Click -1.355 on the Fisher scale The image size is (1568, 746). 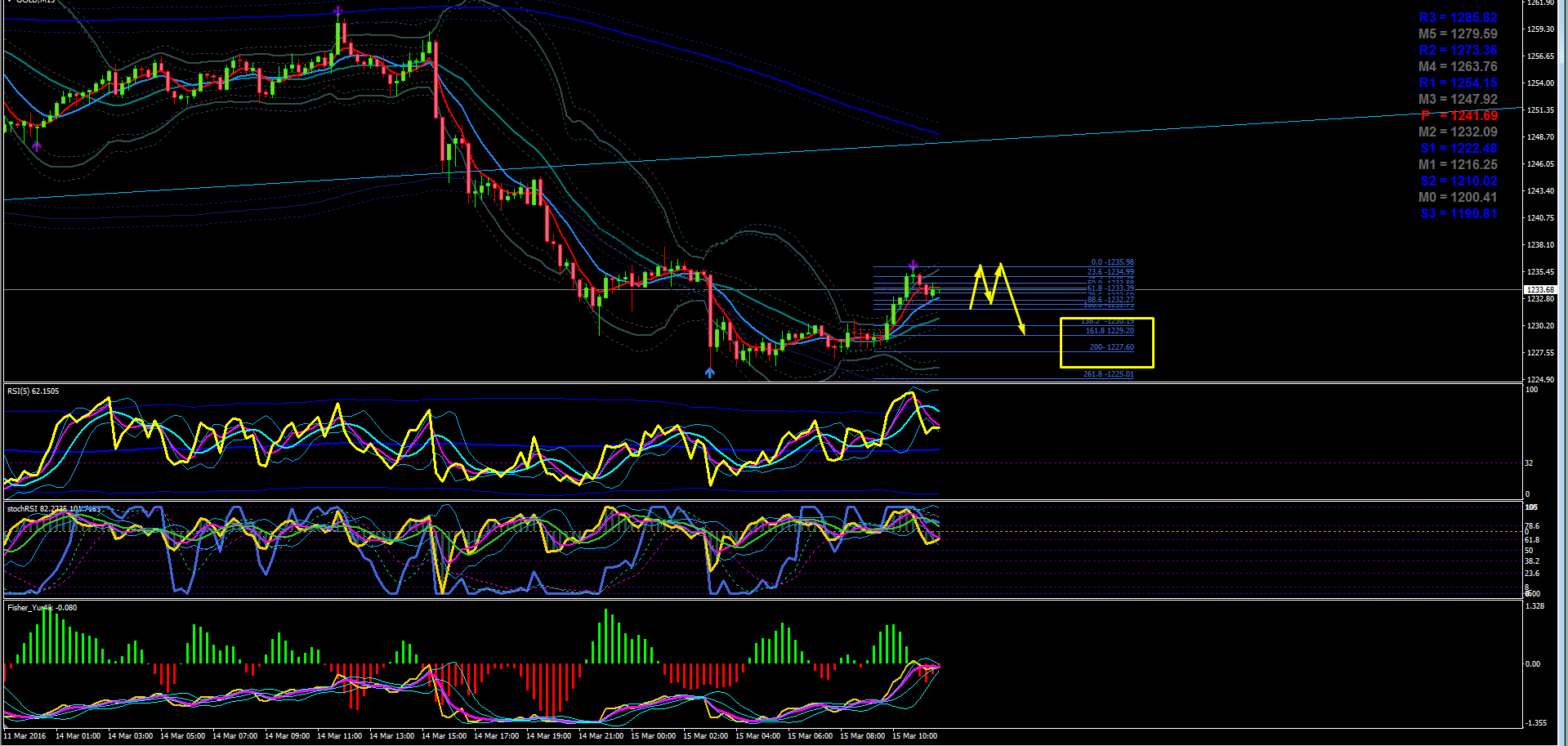pos(1536,723)
